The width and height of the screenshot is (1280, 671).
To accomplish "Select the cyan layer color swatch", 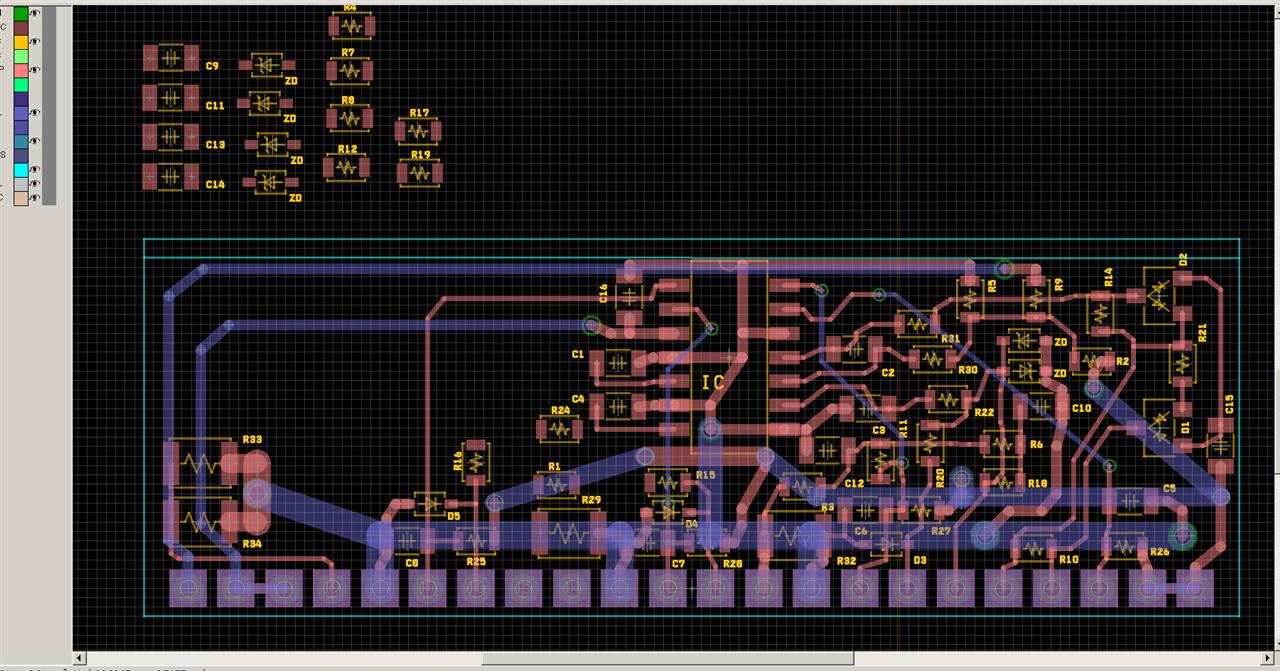I will 21,170.
